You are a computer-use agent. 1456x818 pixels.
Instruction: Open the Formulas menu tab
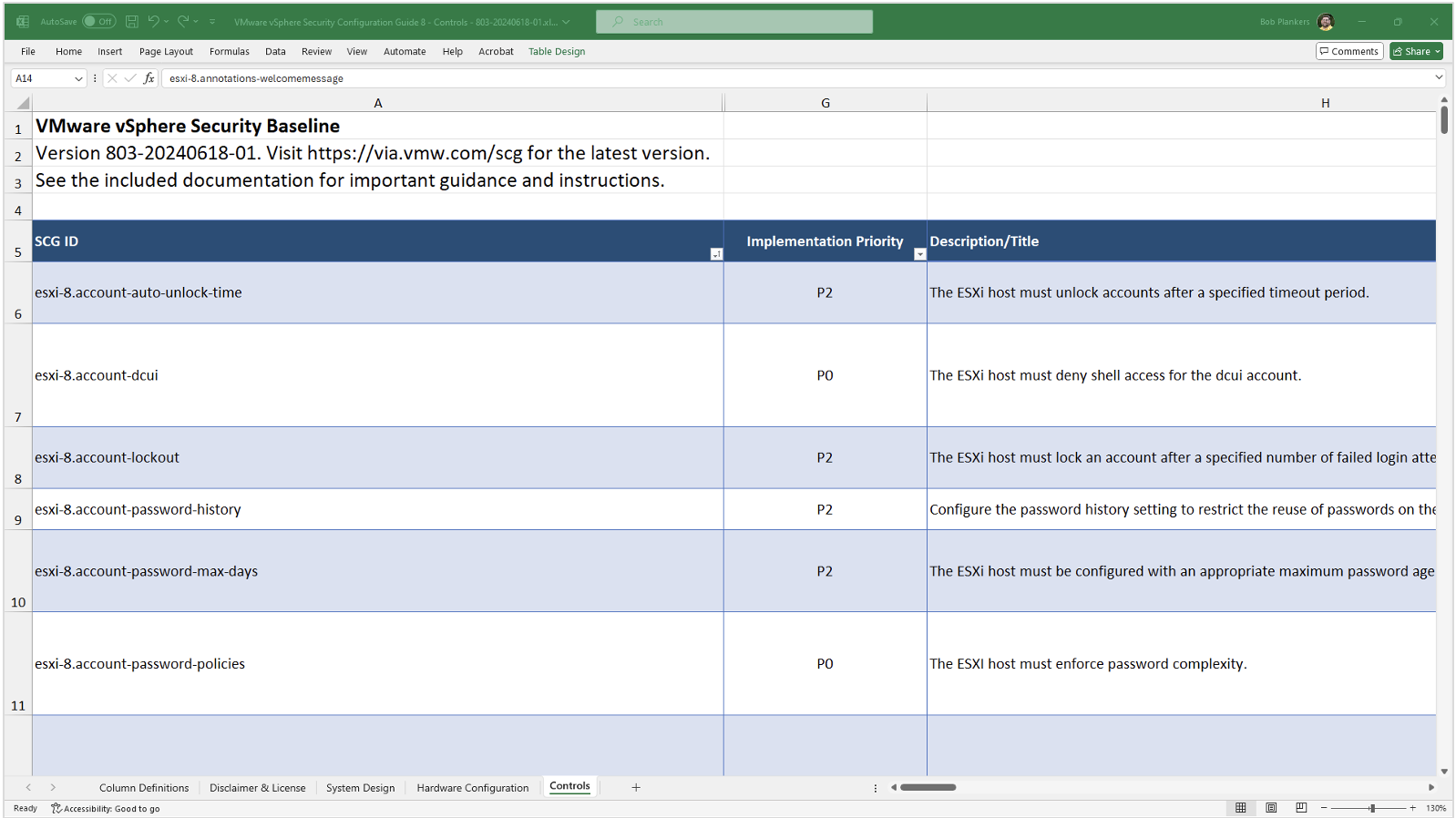click(x=229, y=51)
